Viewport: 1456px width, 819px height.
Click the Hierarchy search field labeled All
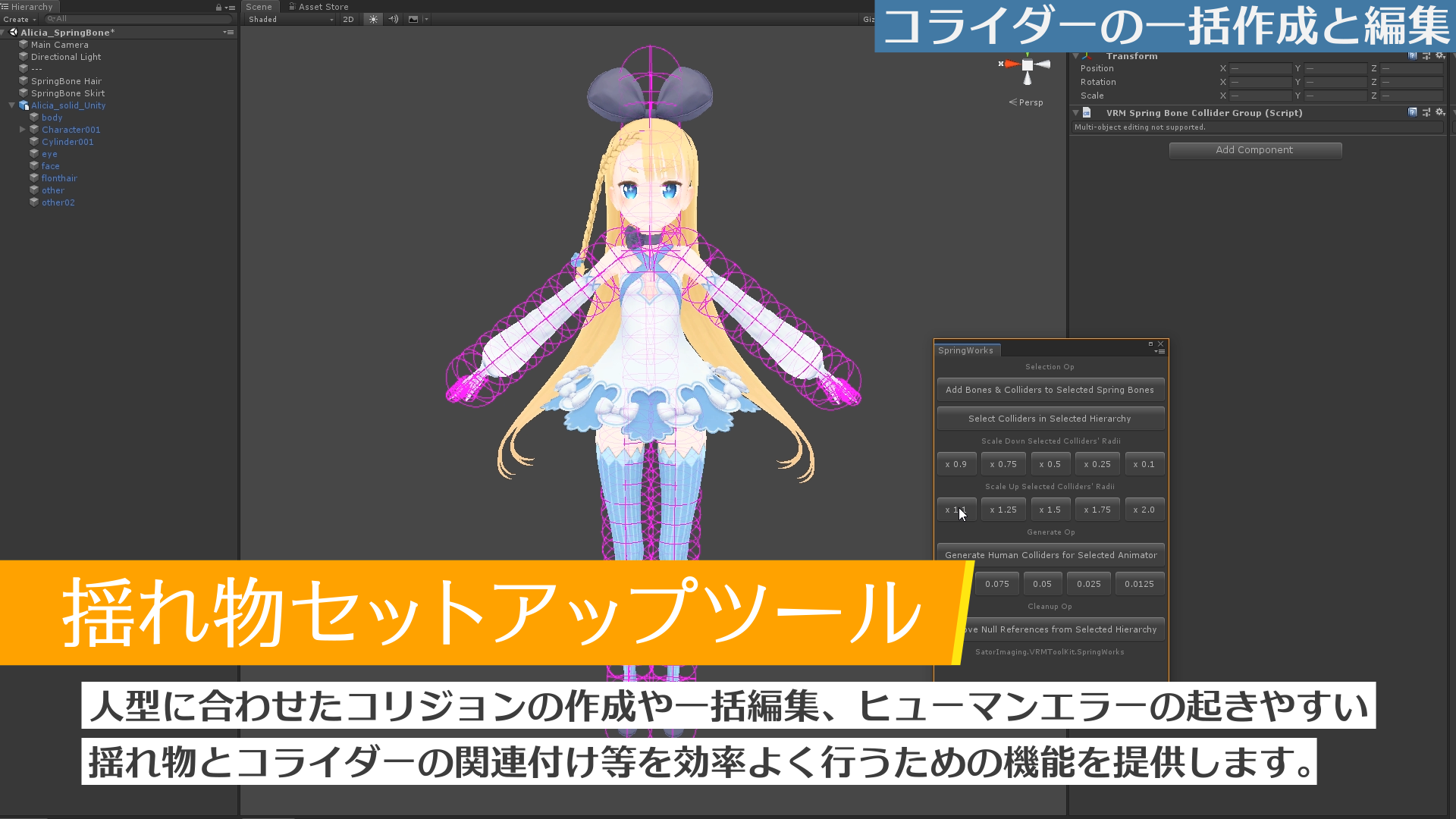tap(136, 18)
